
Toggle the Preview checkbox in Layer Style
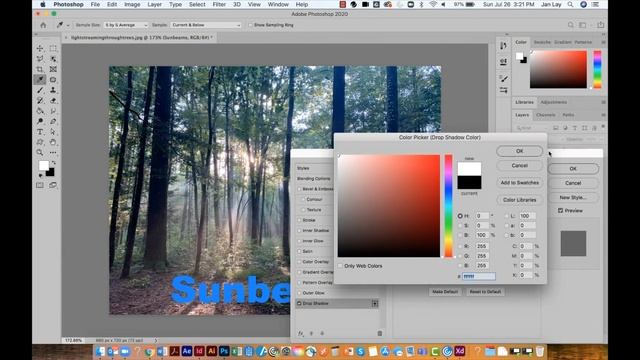pyautogui.click(x=560, y=211)
